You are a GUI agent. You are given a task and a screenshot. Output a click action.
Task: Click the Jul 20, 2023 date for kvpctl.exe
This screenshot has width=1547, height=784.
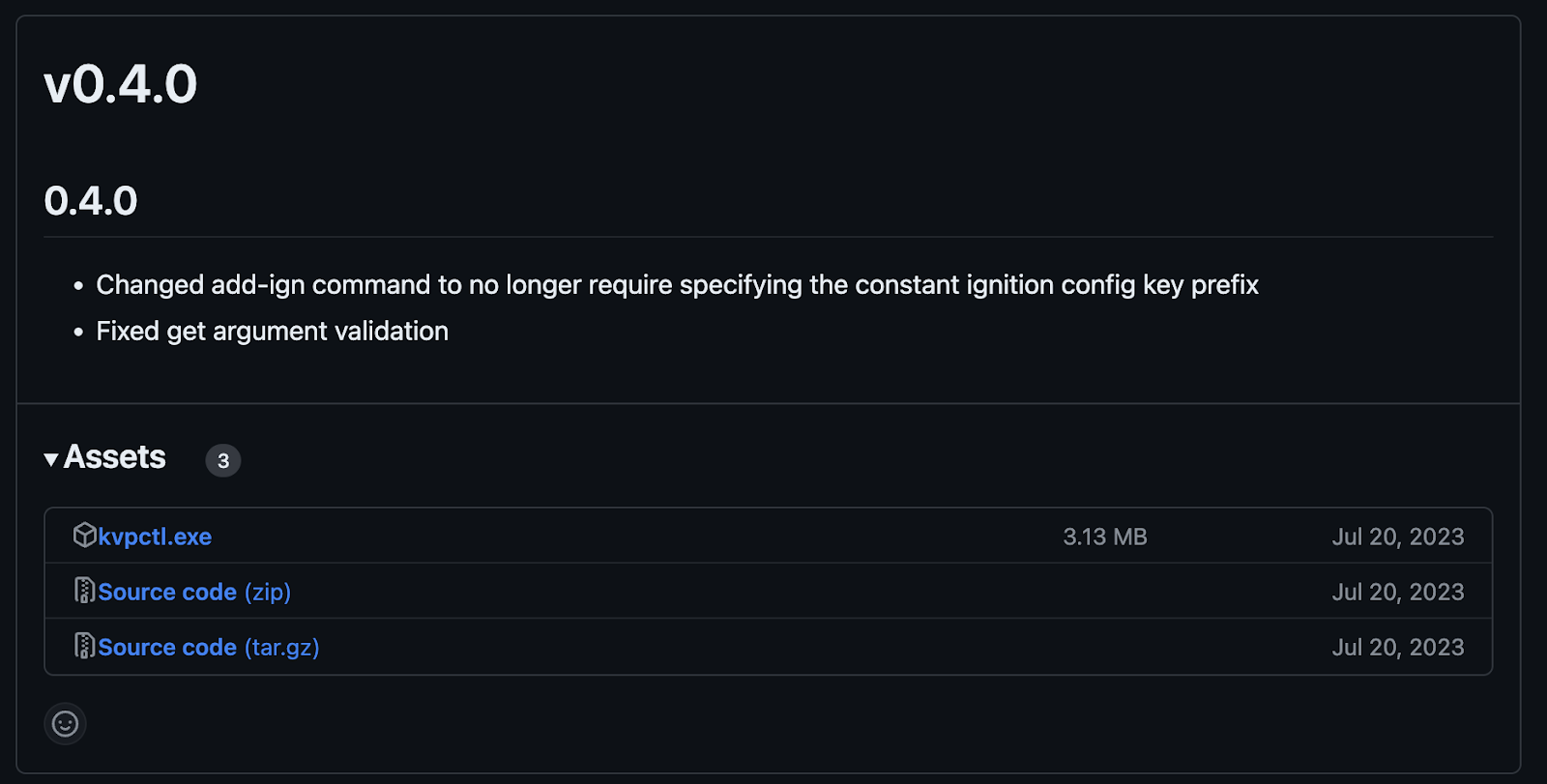1398,537
